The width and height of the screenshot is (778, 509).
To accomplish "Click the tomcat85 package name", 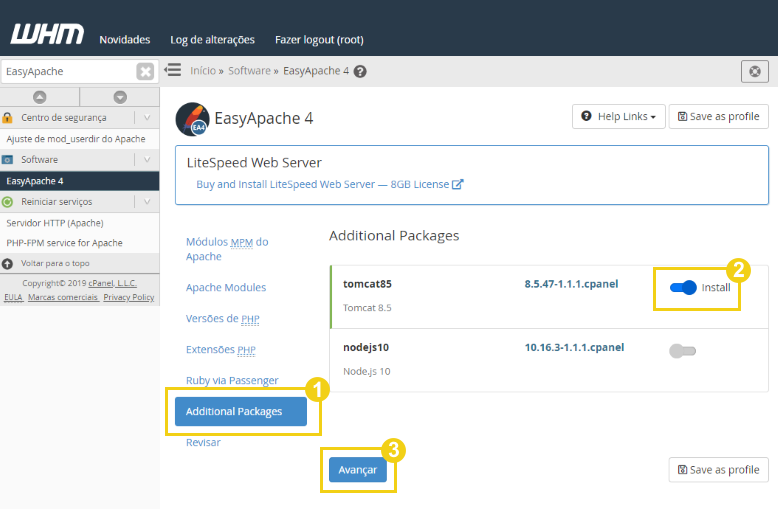I will pos(367,284).
